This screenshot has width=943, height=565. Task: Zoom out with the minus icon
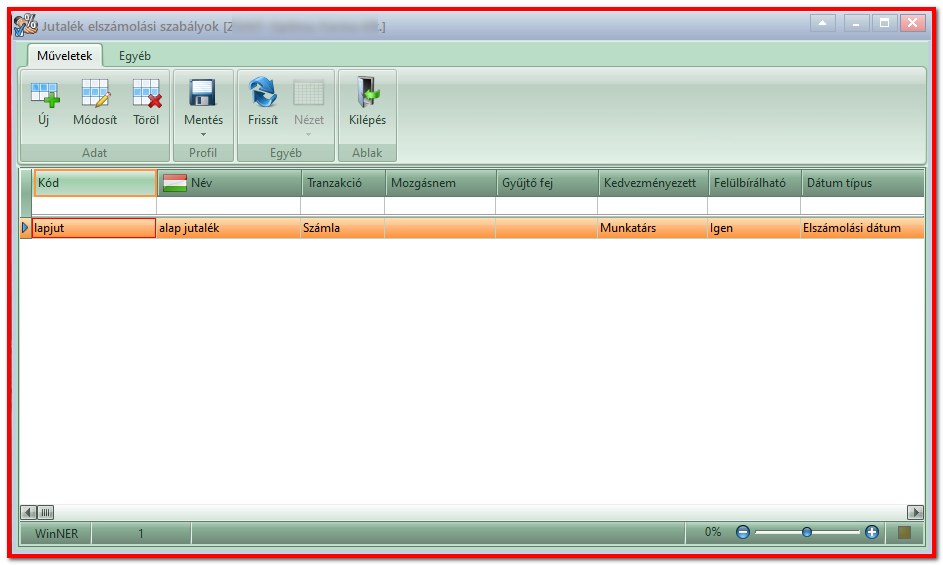[743, 532]
